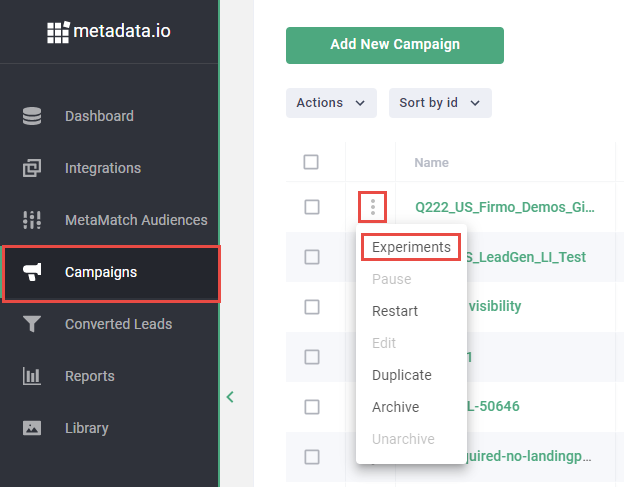Collapse the sidebar with the green chevron
Viewport: 624px width, 487px height.
[230, 397]
